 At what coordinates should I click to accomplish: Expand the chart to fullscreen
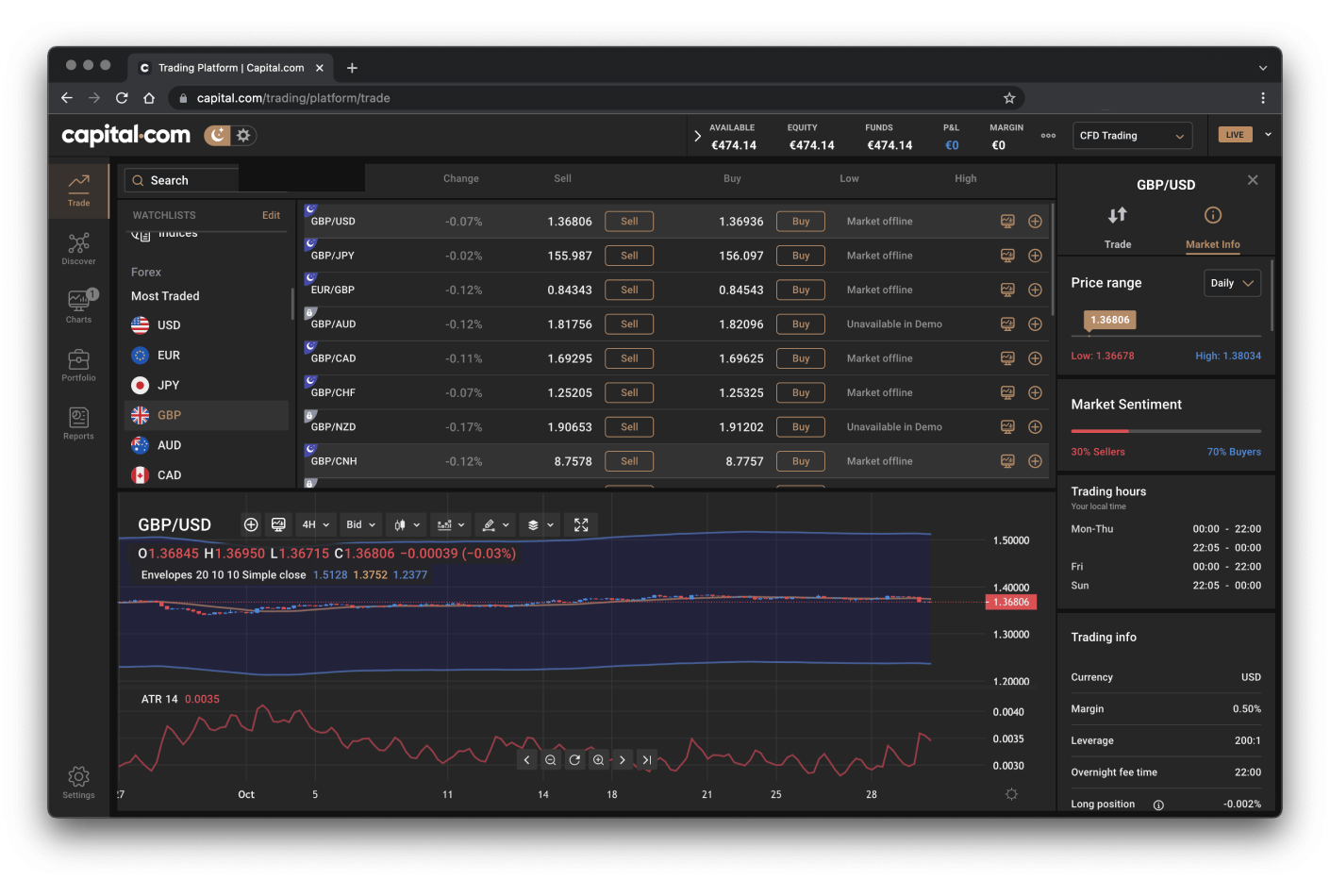(x=581, y=524)
